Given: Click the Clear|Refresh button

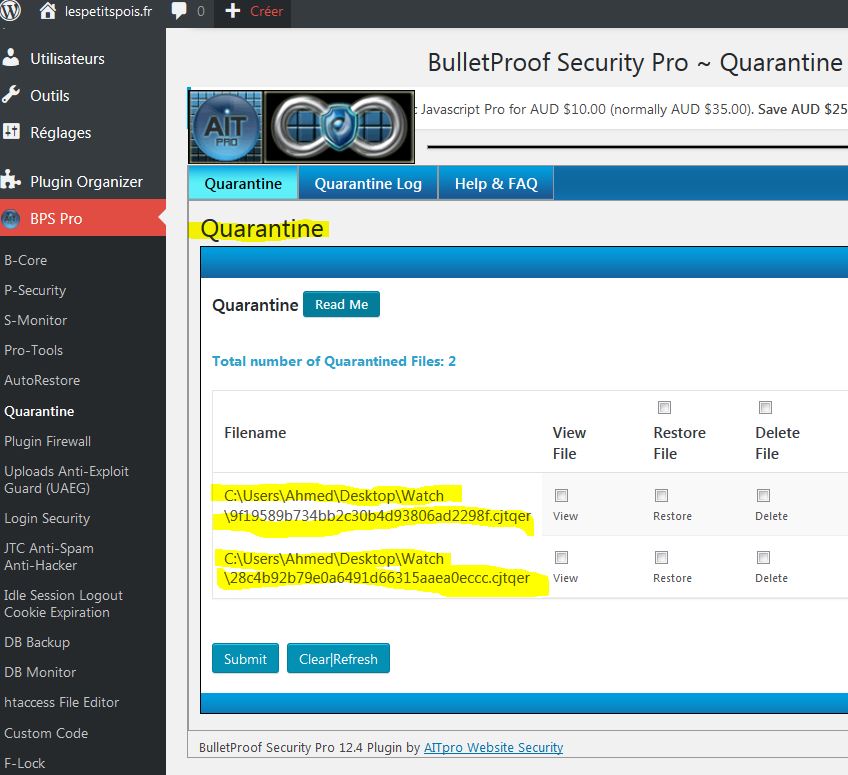Looking at the screenshot, I should point(338,659).
